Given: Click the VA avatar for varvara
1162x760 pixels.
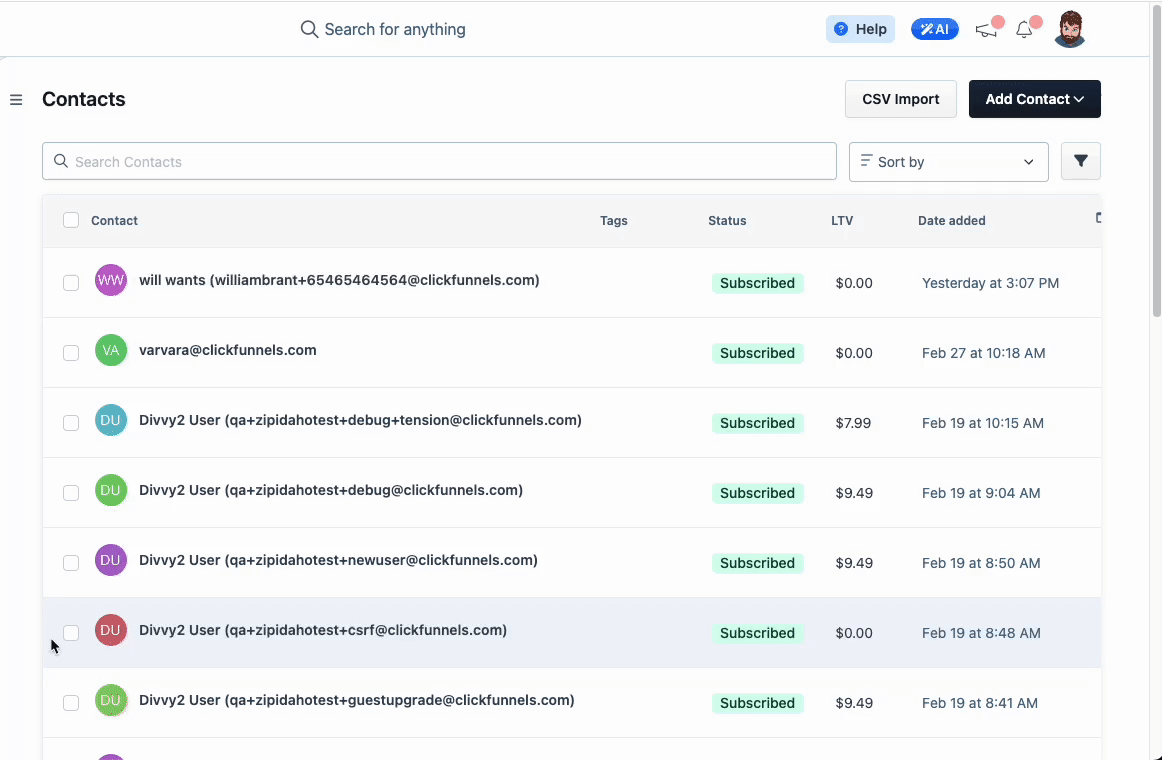Looking at the screenshot, I should [110, 350].
